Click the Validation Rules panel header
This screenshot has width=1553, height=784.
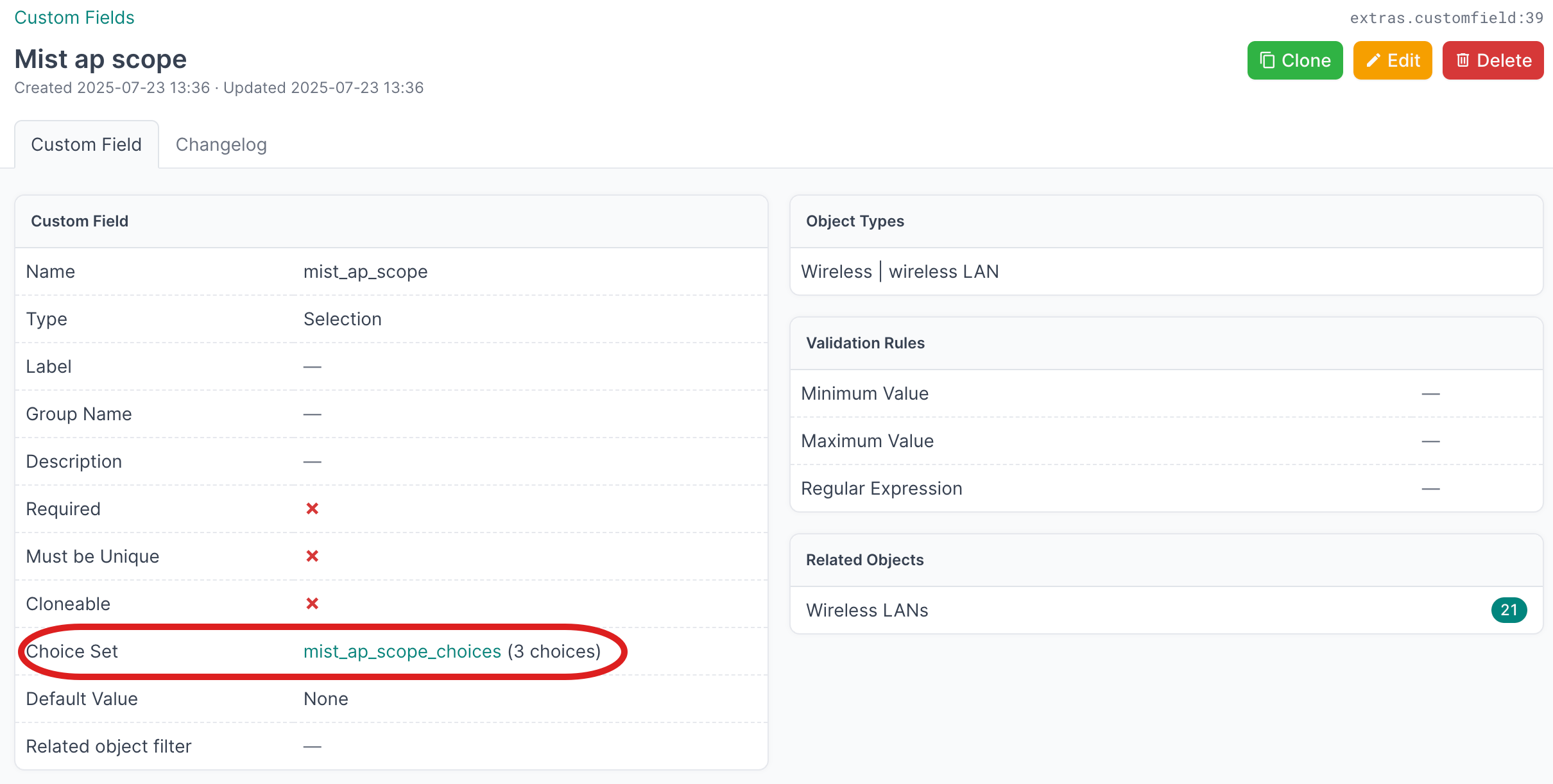pyautogui.click(x=865, y=343)
